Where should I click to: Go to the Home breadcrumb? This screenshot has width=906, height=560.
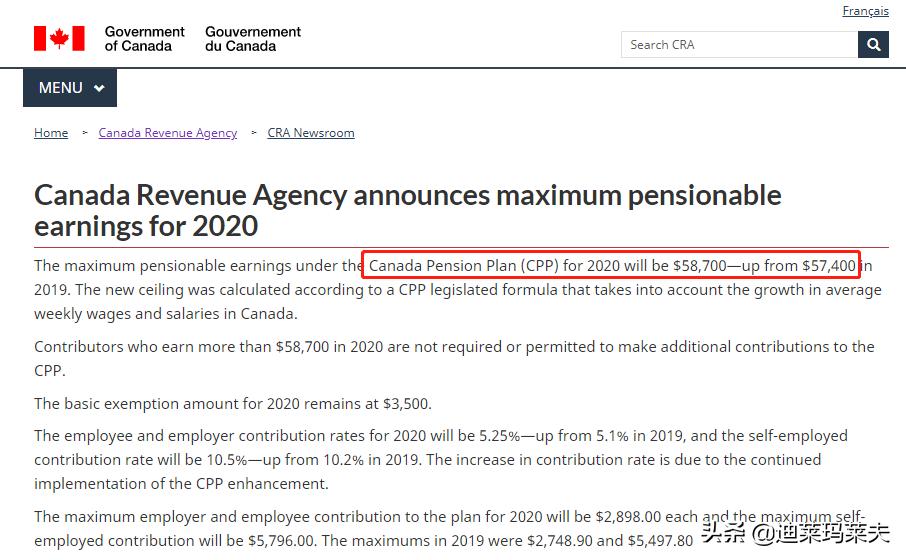(51, 133)
